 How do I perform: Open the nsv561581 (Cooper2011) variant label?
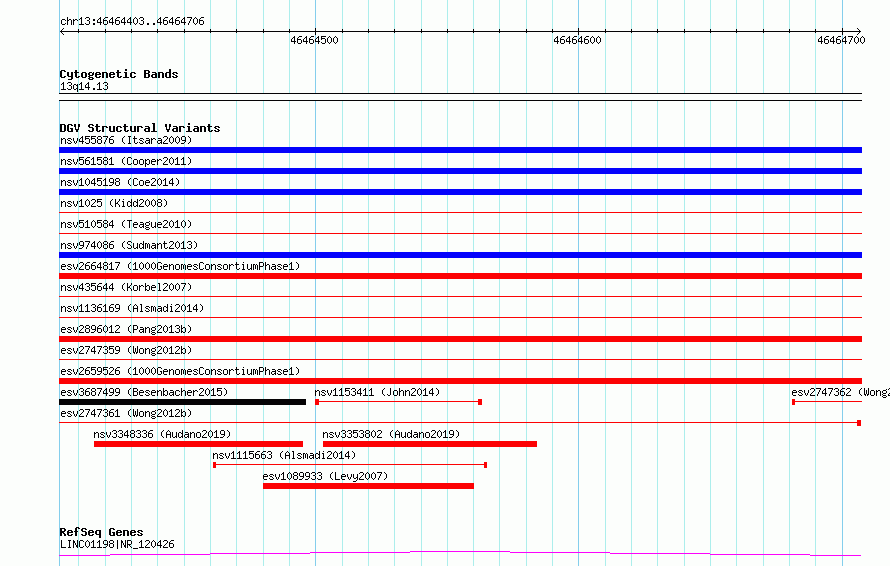126,161
